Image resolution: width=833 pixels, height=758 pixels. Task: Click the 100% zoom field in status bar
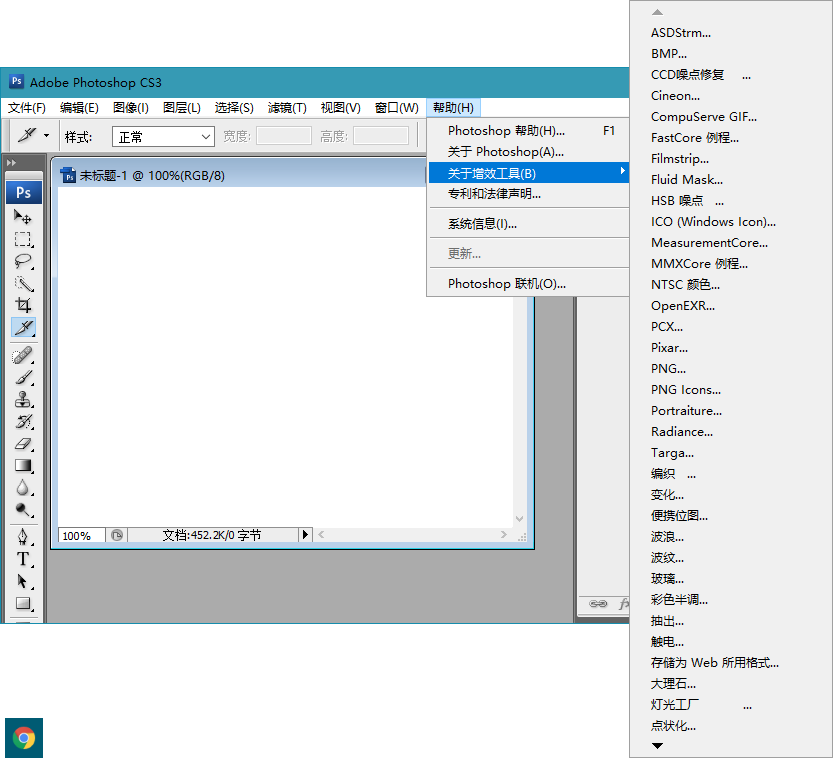click(x=81, y=535)
